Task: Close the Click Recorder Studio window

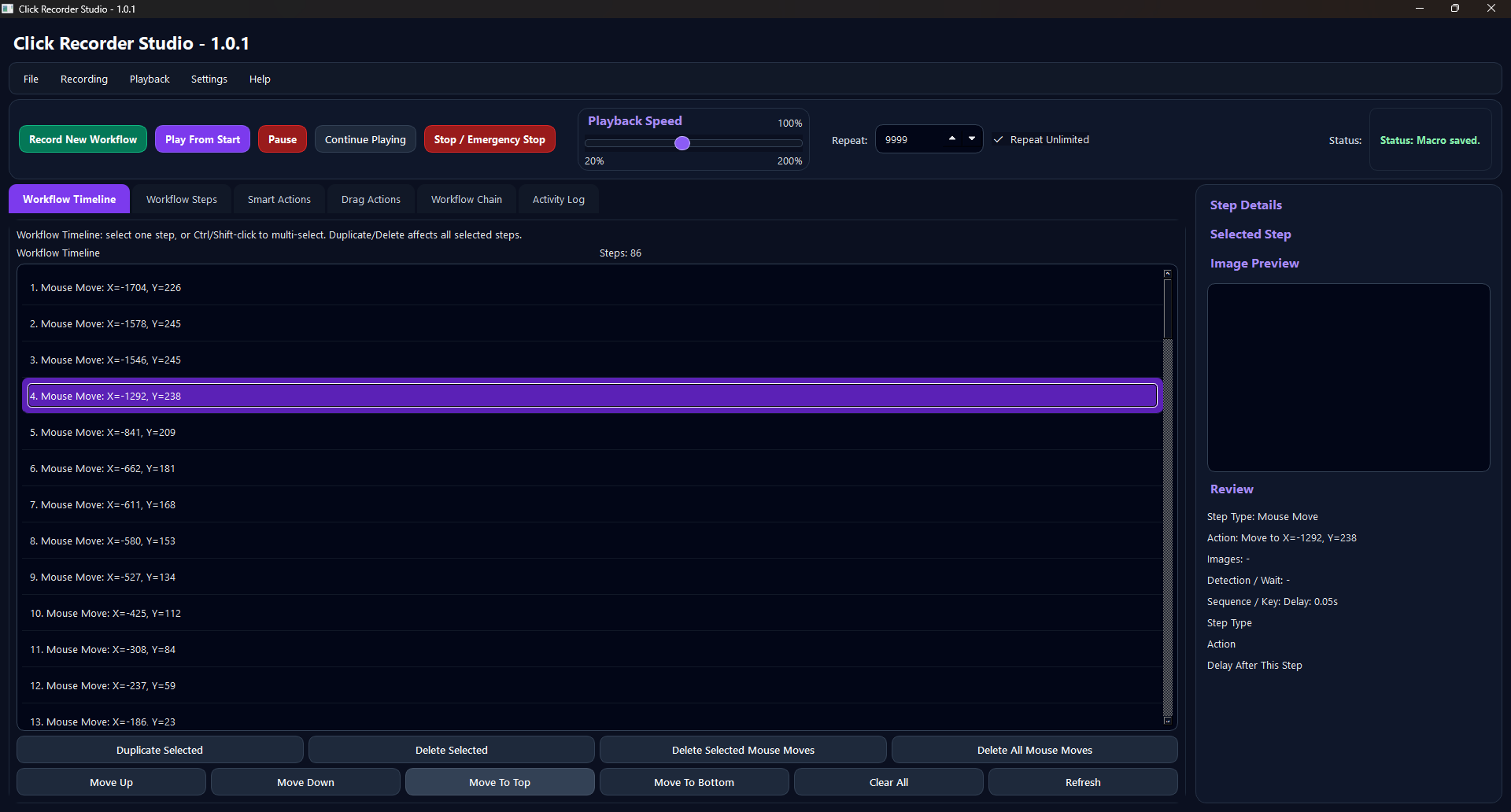Action: click(1491, 9)
